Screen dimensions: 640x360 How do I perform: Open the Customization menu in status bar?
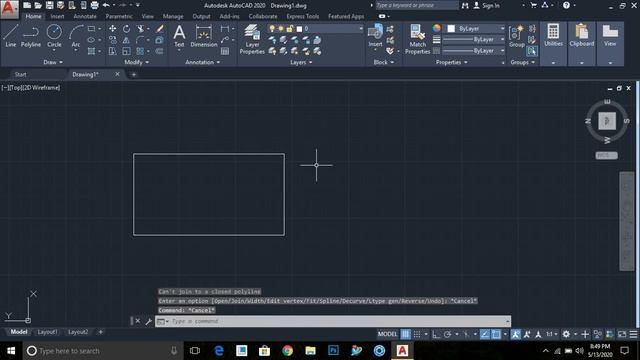633,334
